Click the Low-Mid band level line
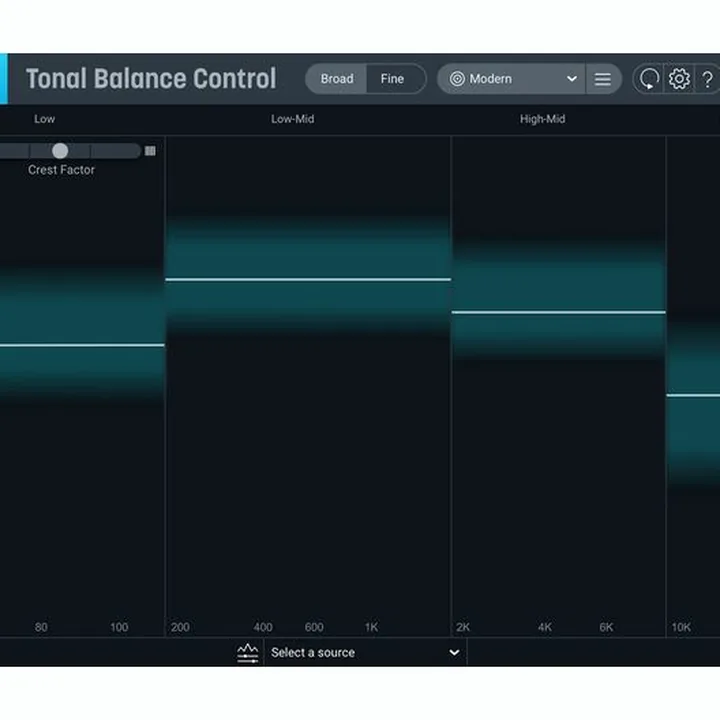The height and width of the screenshot is (720, 720). 308,279
